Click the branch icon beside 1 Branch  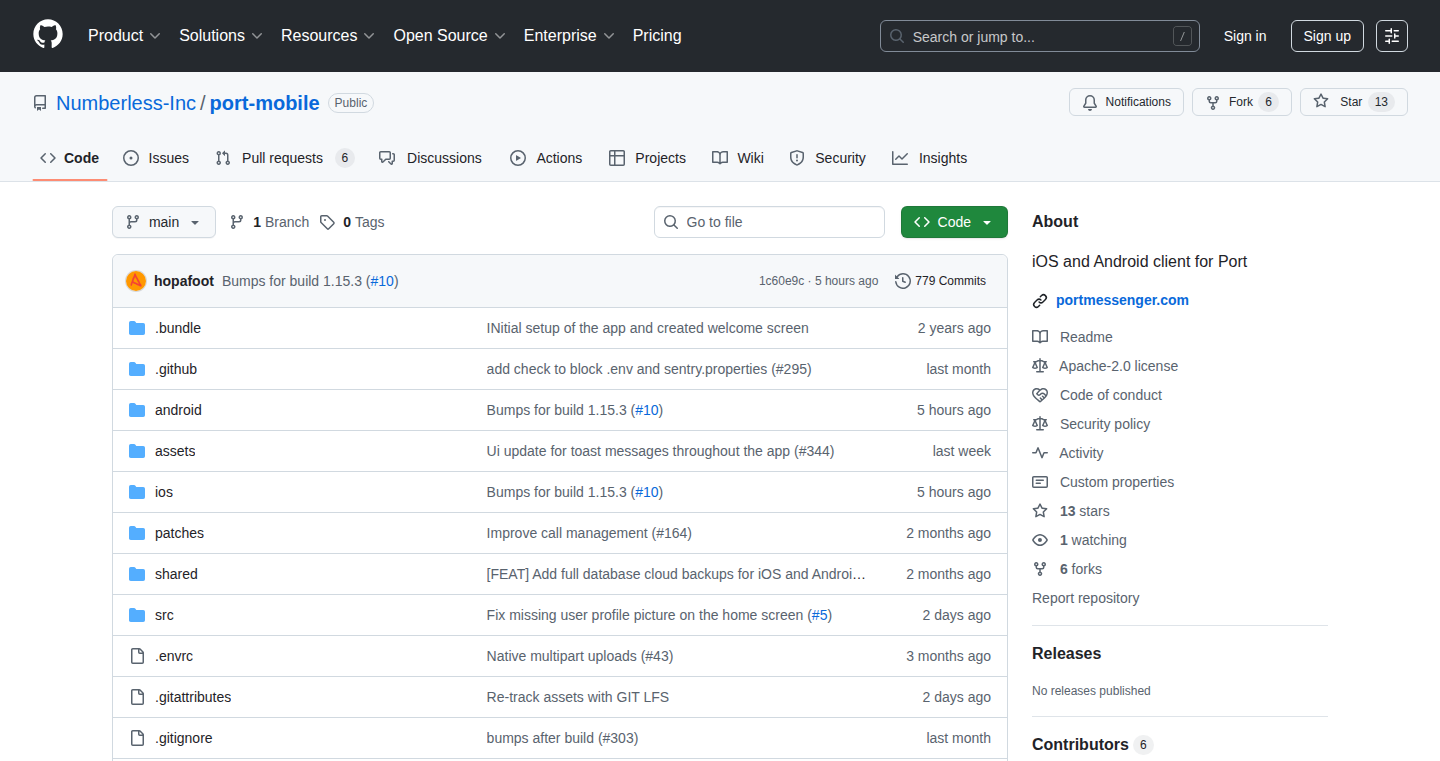pyautogui.click(x=237, y=222)
